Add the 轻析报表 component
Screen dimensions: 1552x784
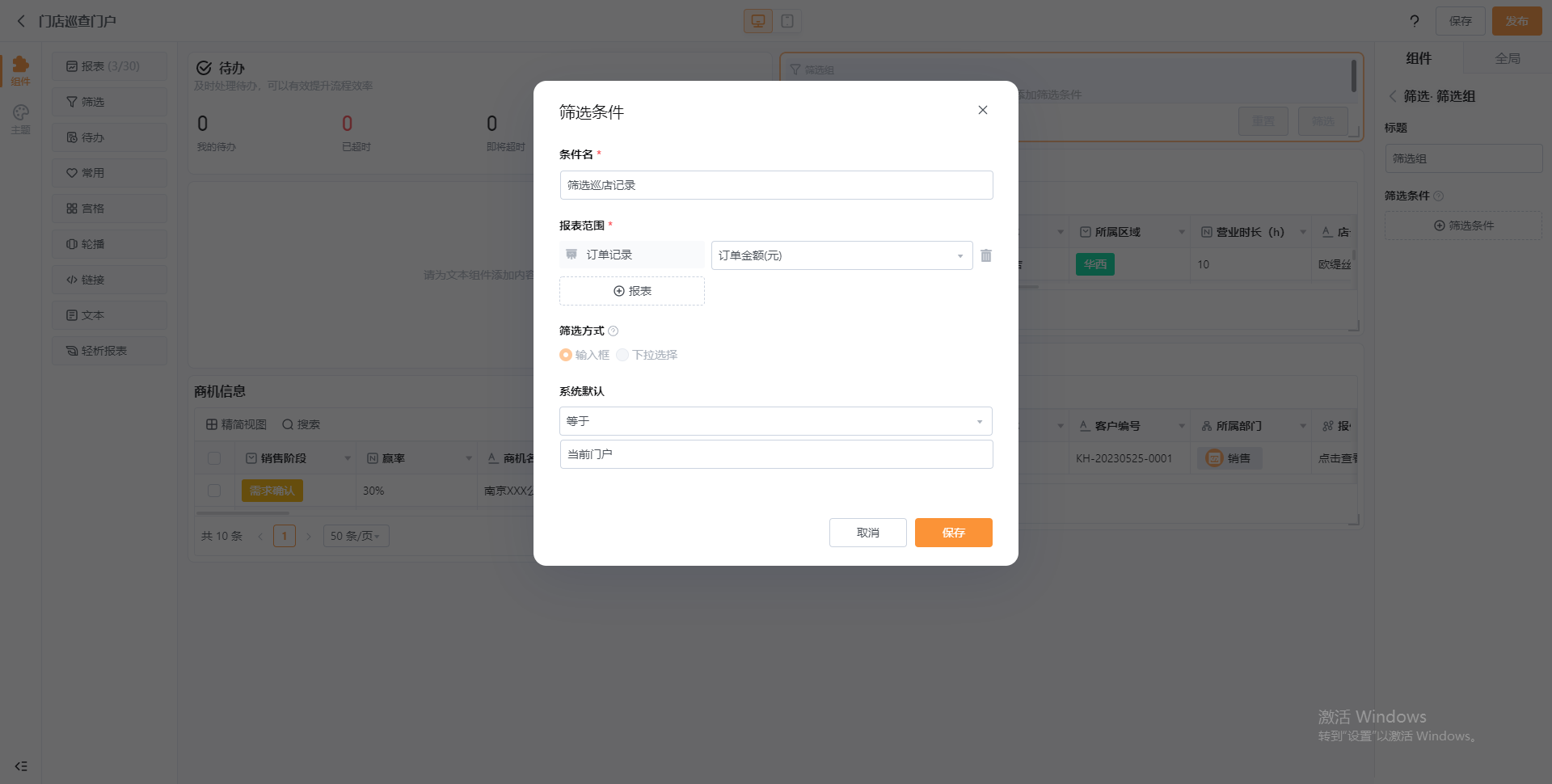(110, 351)
